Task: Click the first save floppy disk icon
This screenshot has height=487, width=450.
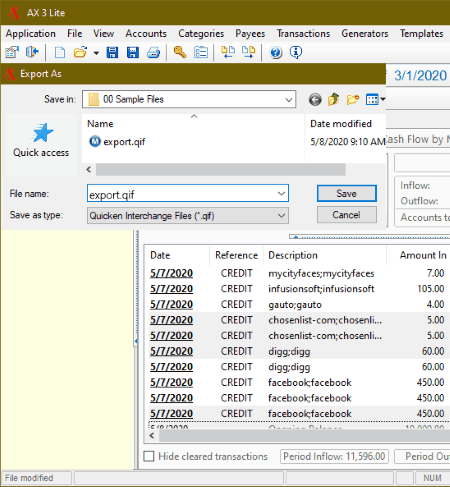Action: click(x=112, y=52)
